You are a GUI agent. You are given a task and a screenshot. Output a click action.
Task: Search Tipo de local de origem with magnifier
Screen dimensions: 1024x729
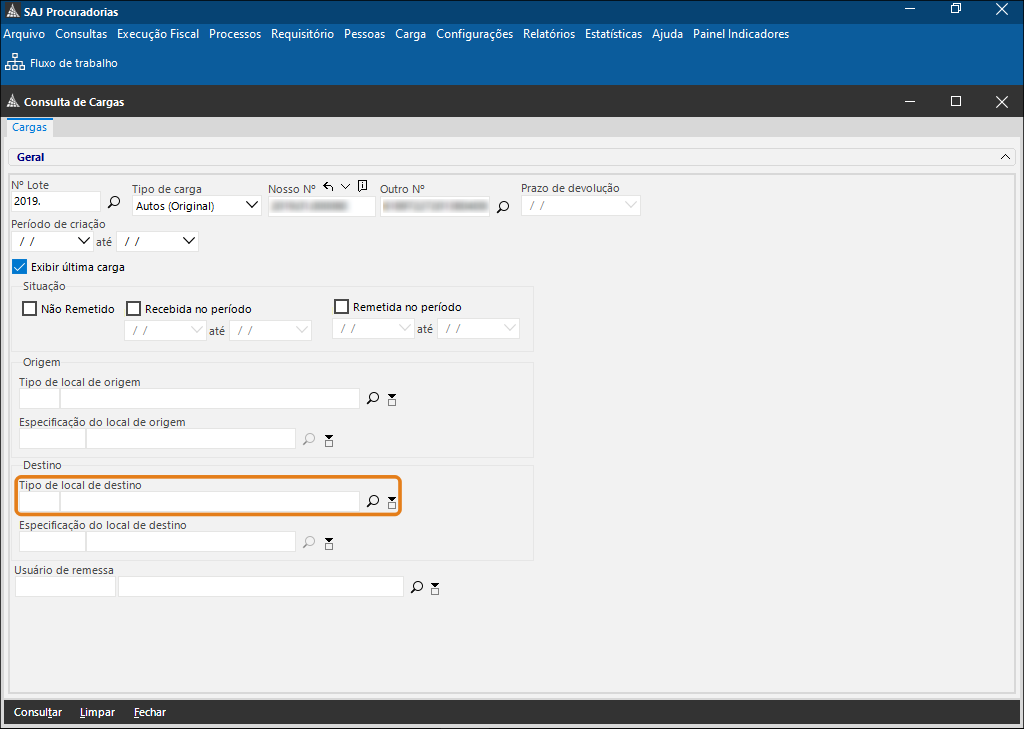(373, 399)
